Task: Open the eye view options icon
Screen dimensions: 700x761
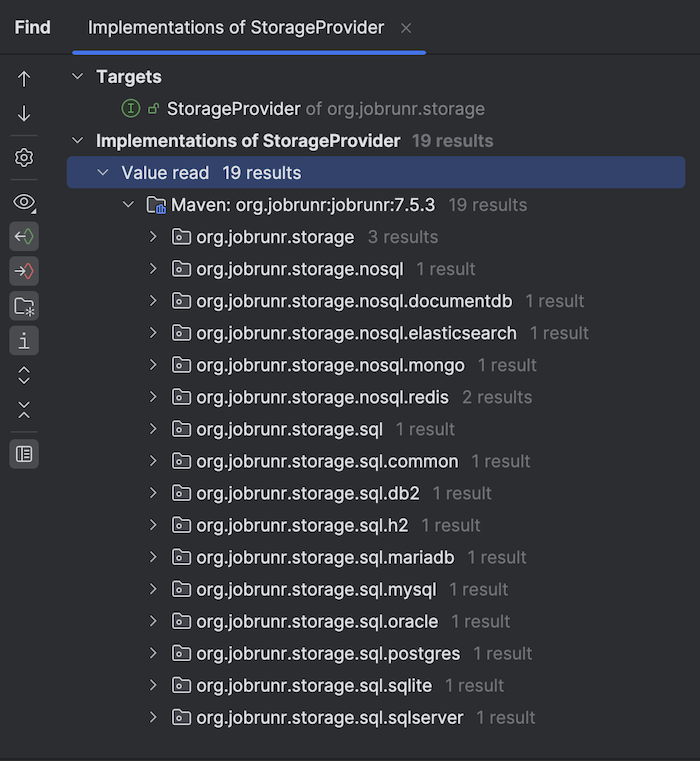Action: pos(24,202)
